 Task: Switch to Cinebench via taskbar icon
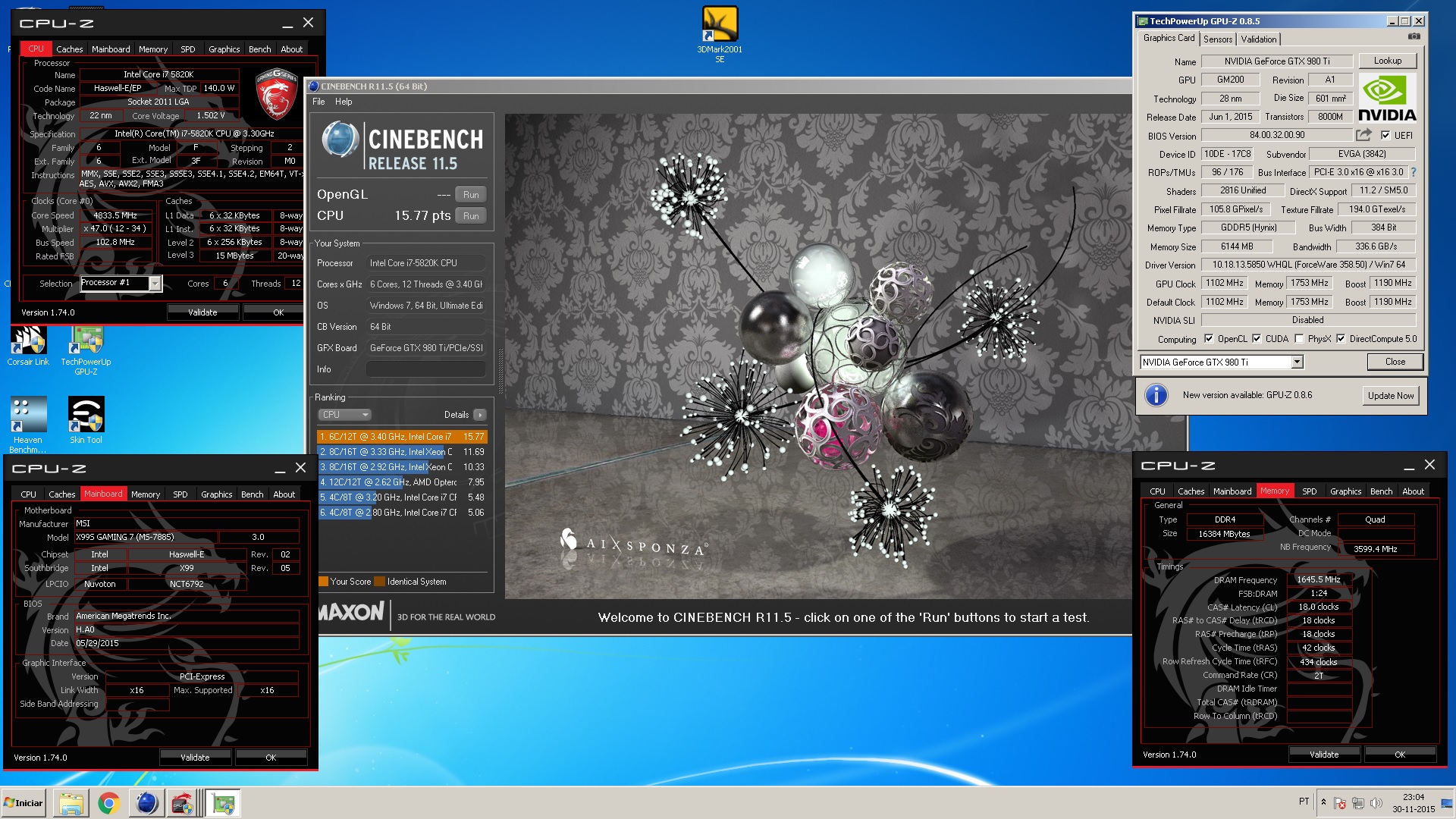pos(146,803)
